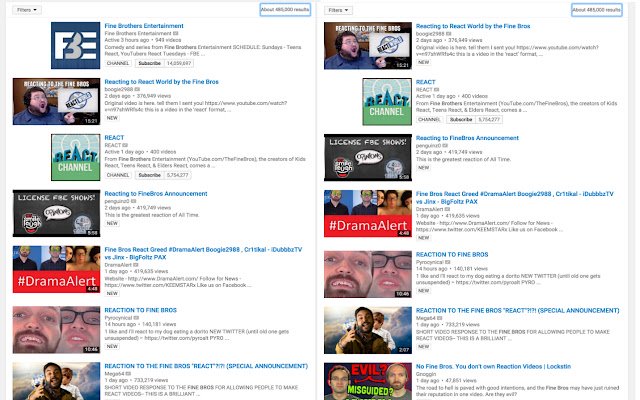Click React Channel logo in right panel
The width and height of the screenshot is (640, 400).
pos(387,102)
